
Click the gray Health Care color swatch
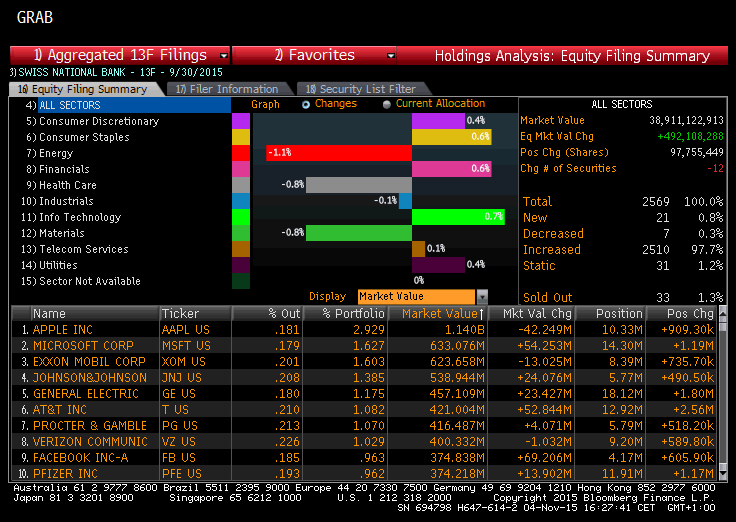coord(241,185)
